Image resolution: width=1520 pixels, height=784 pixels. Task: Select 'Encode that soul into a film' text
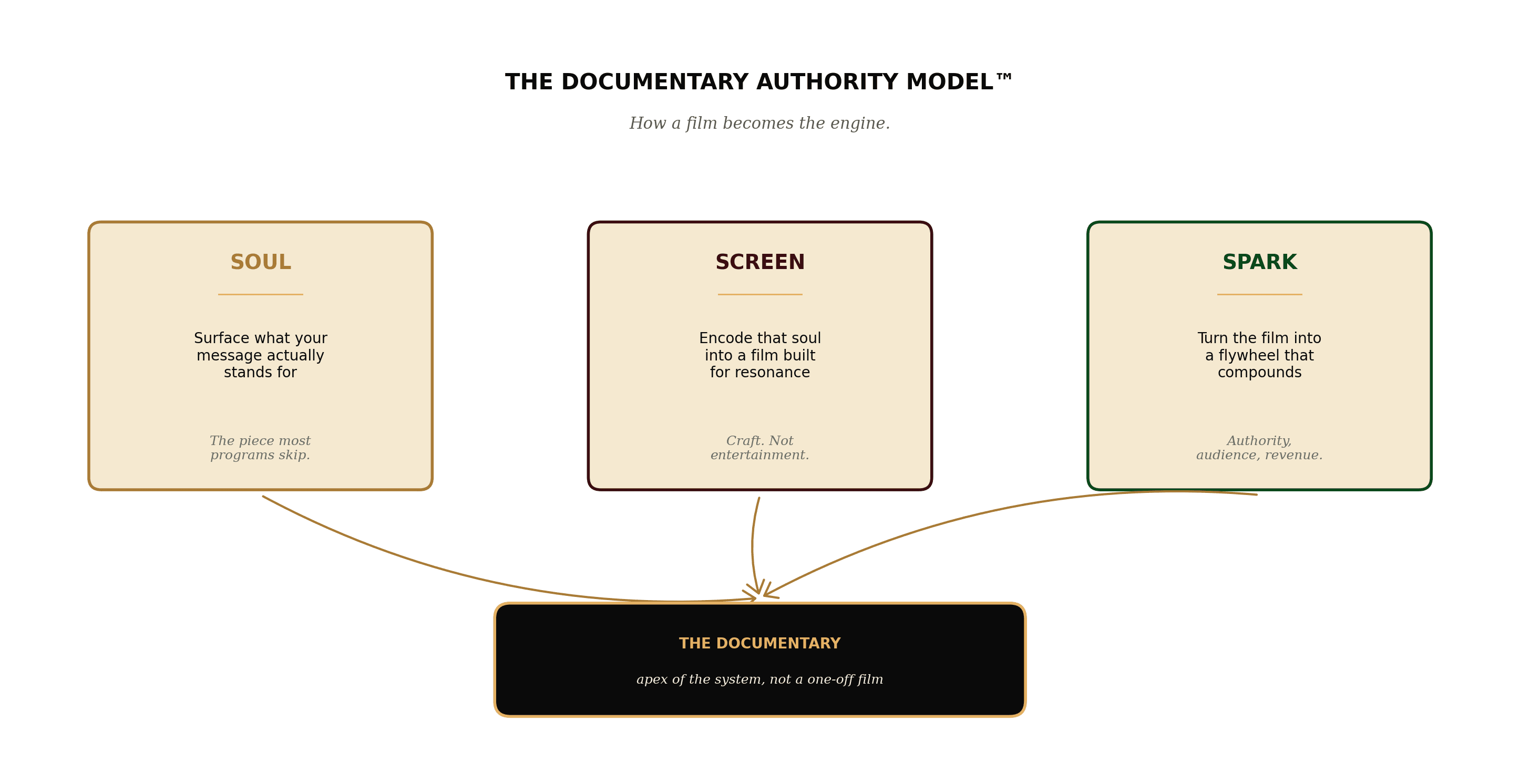760,355
